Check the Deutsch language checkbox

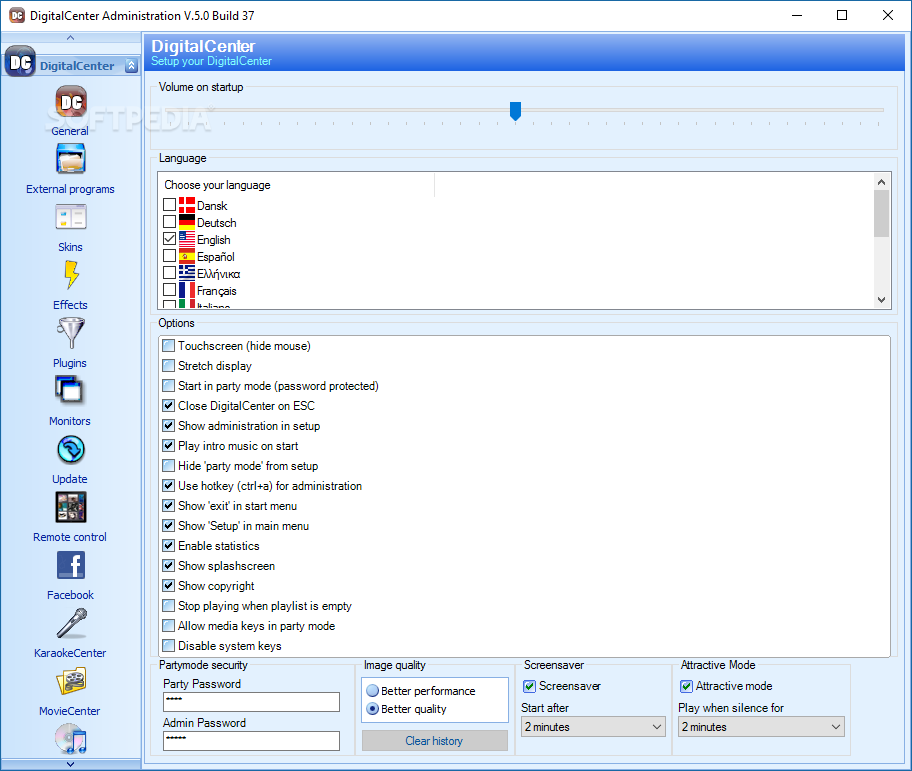[x=169, y=222]
